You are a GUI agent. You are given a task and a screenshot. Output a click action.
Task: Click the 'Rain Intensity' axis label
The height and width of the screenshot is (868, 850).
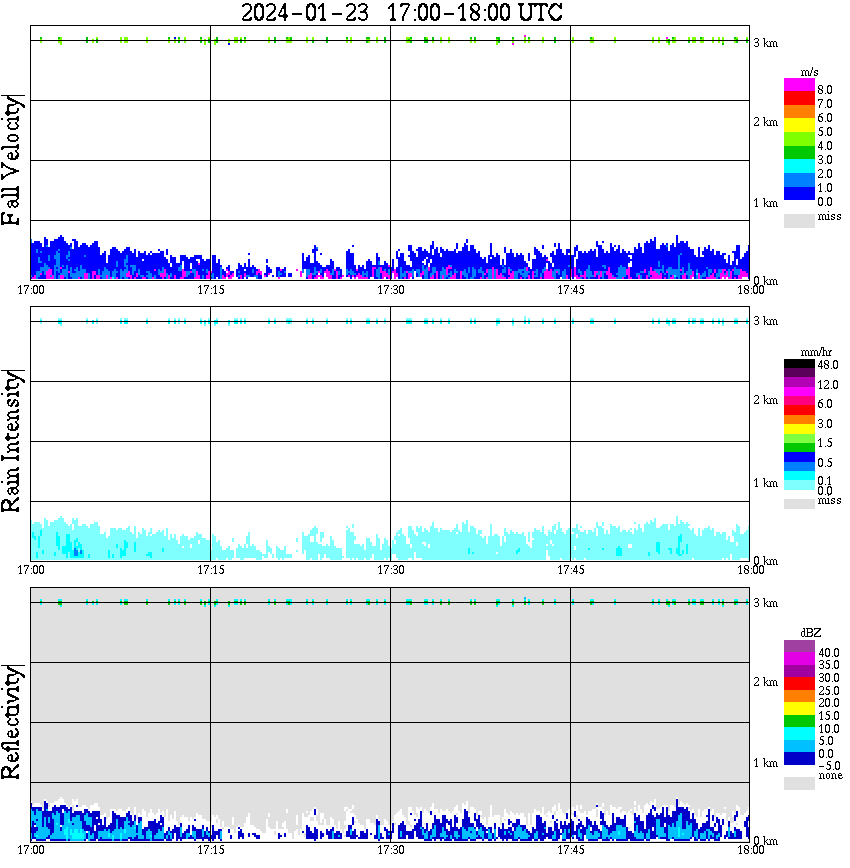click(12, 441)
